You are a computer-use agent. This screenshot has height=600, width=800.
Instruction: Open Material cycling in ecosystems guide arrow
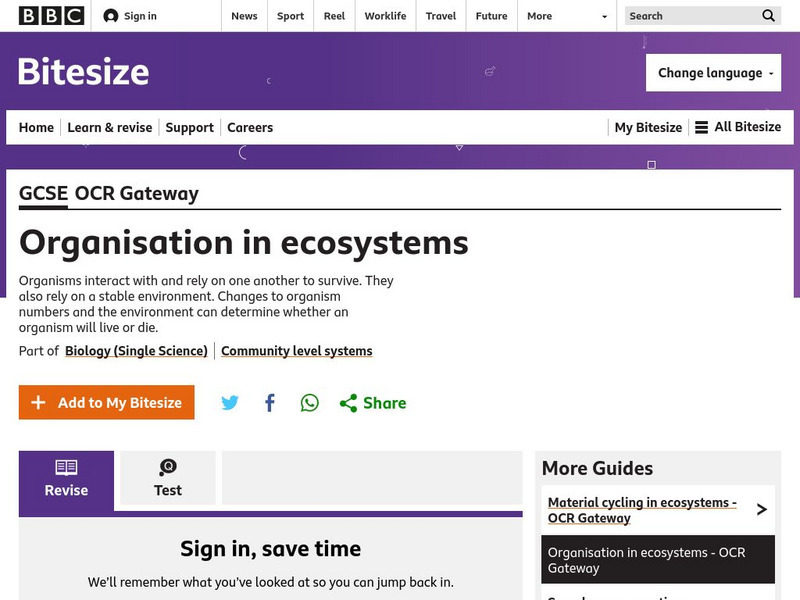(x=761, y=510)
